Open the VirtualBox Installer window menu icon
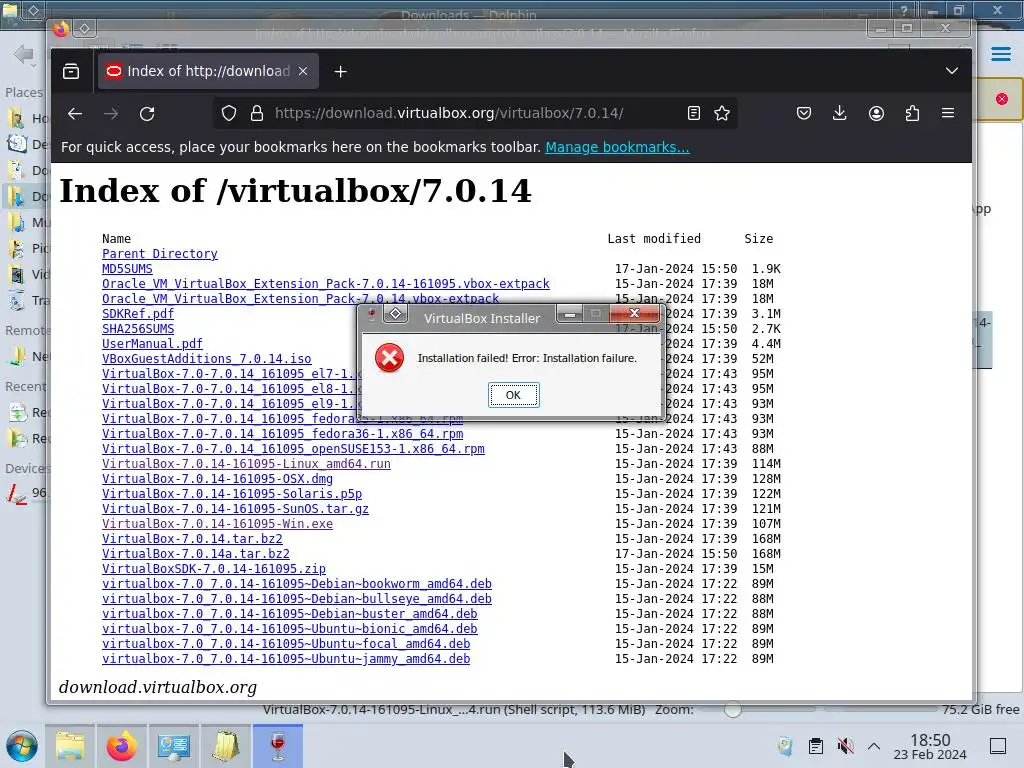Viewport: 1024px width, 768px height. [395, 314]
